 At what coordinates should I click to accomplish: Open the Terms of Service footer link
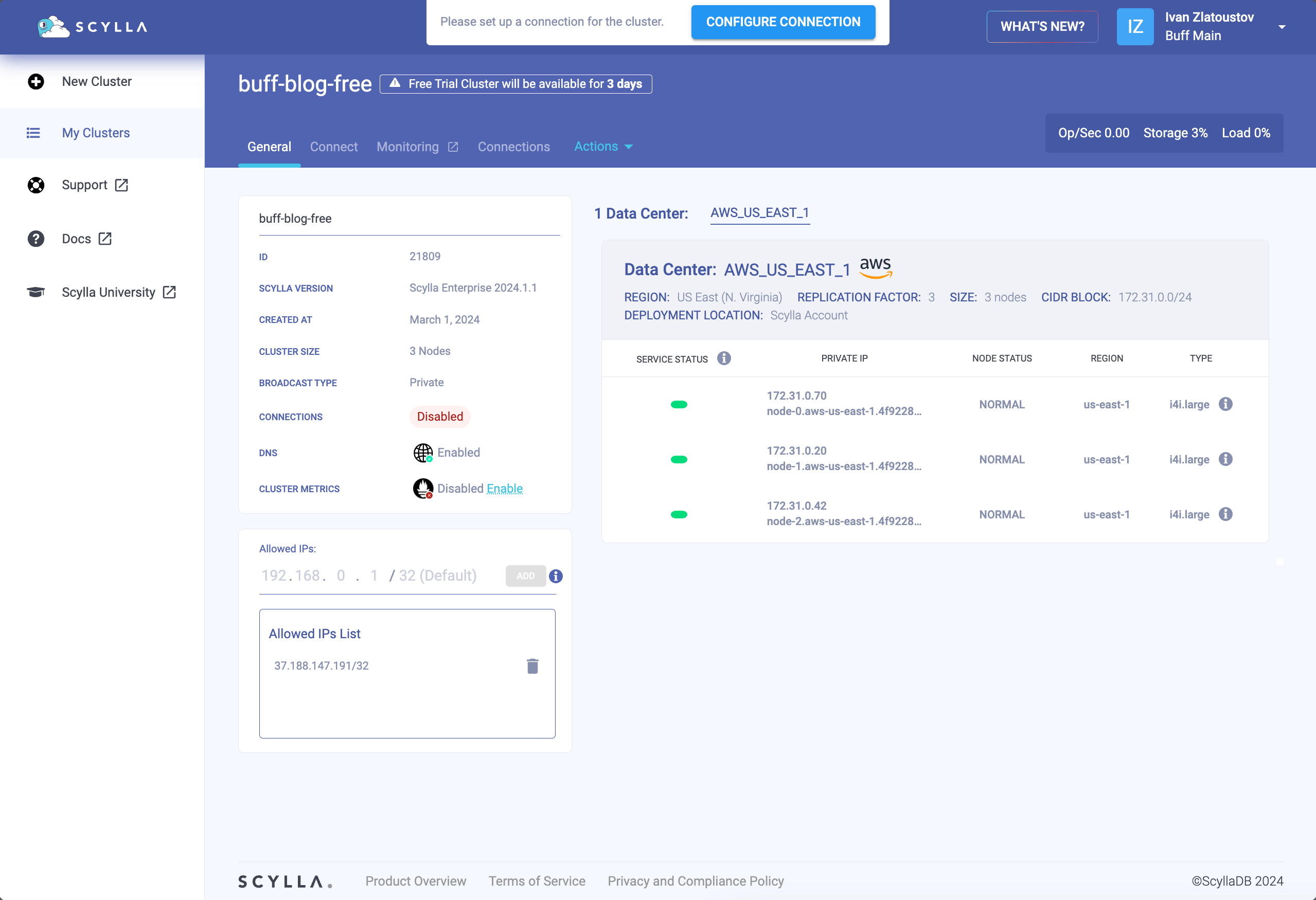click(x=537, y=881)
